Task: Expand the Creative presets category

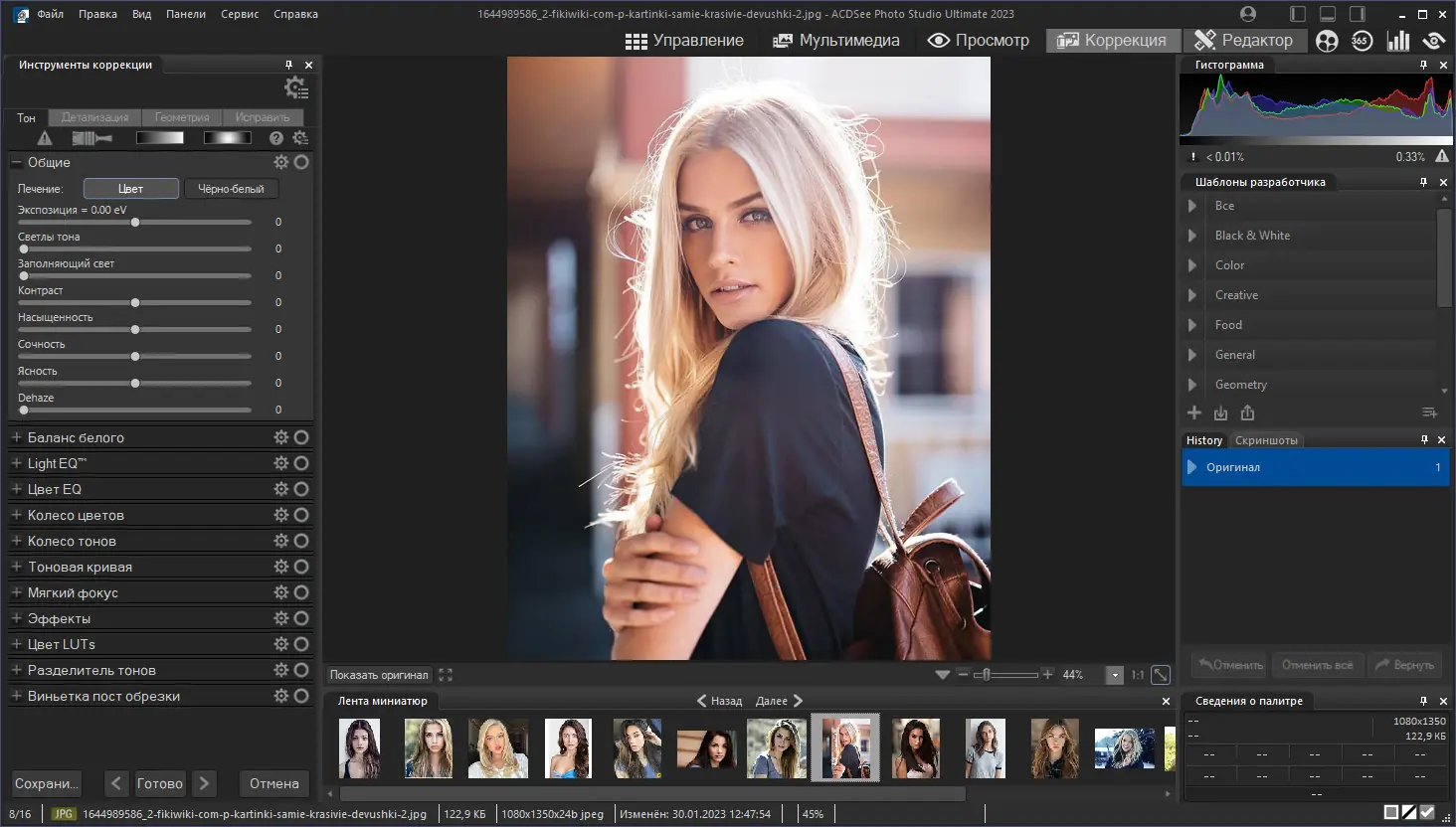Action: tap(1192, 295)
